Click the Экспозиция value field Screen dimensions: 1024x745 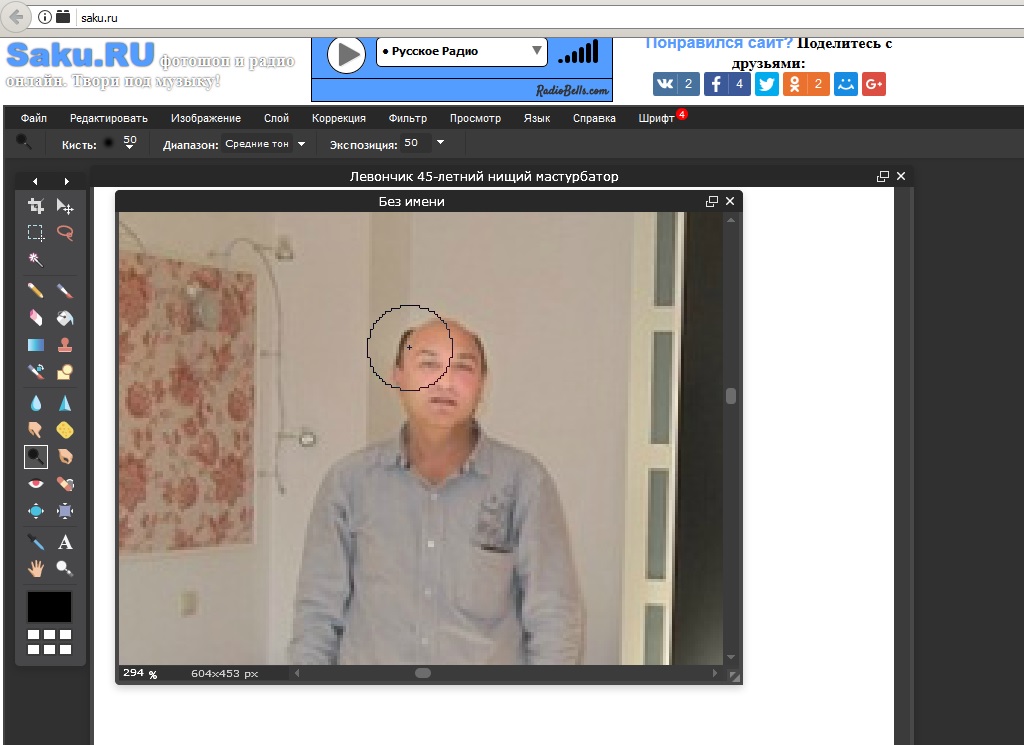tap(417, 143)
